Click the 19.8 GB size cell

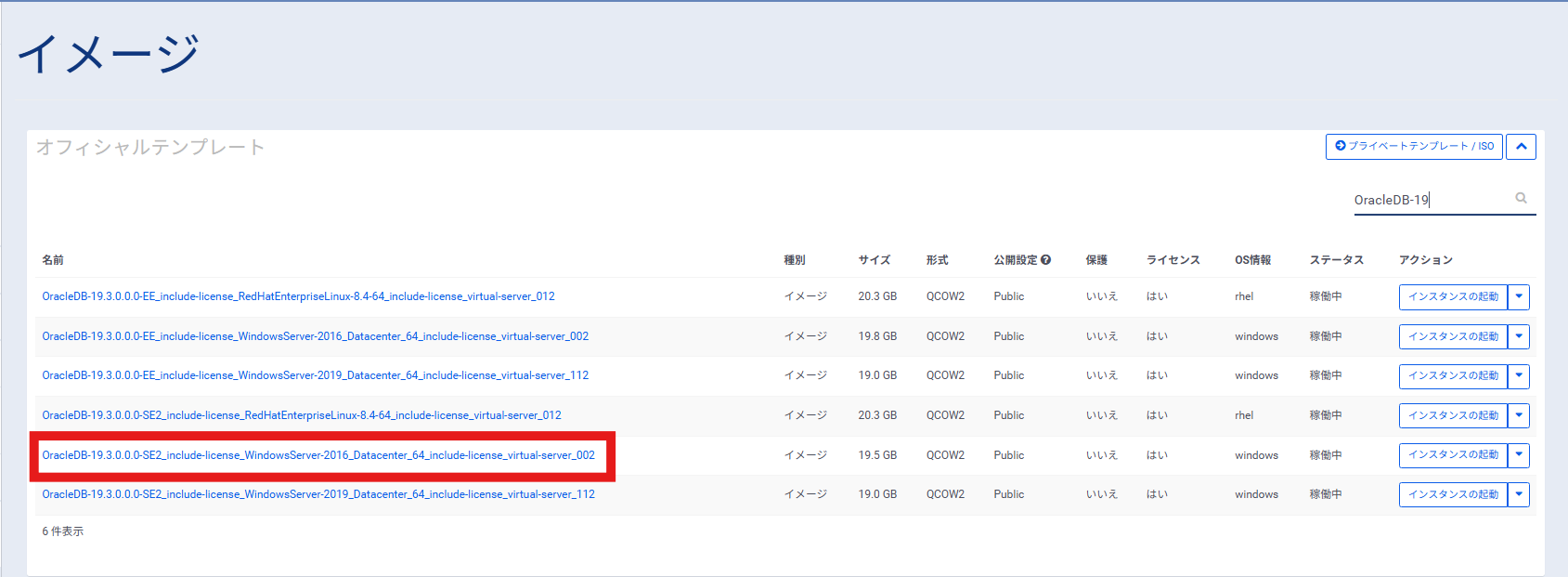coord(877,336)
